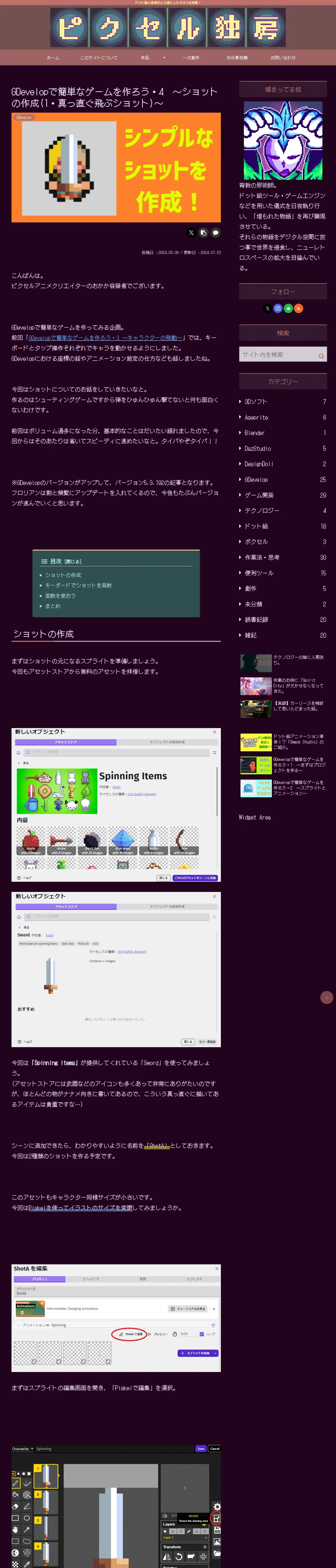Open the DesignDoll category
Image resolution: width=336 pixels, height=1568 pixels.
point(282,464)
